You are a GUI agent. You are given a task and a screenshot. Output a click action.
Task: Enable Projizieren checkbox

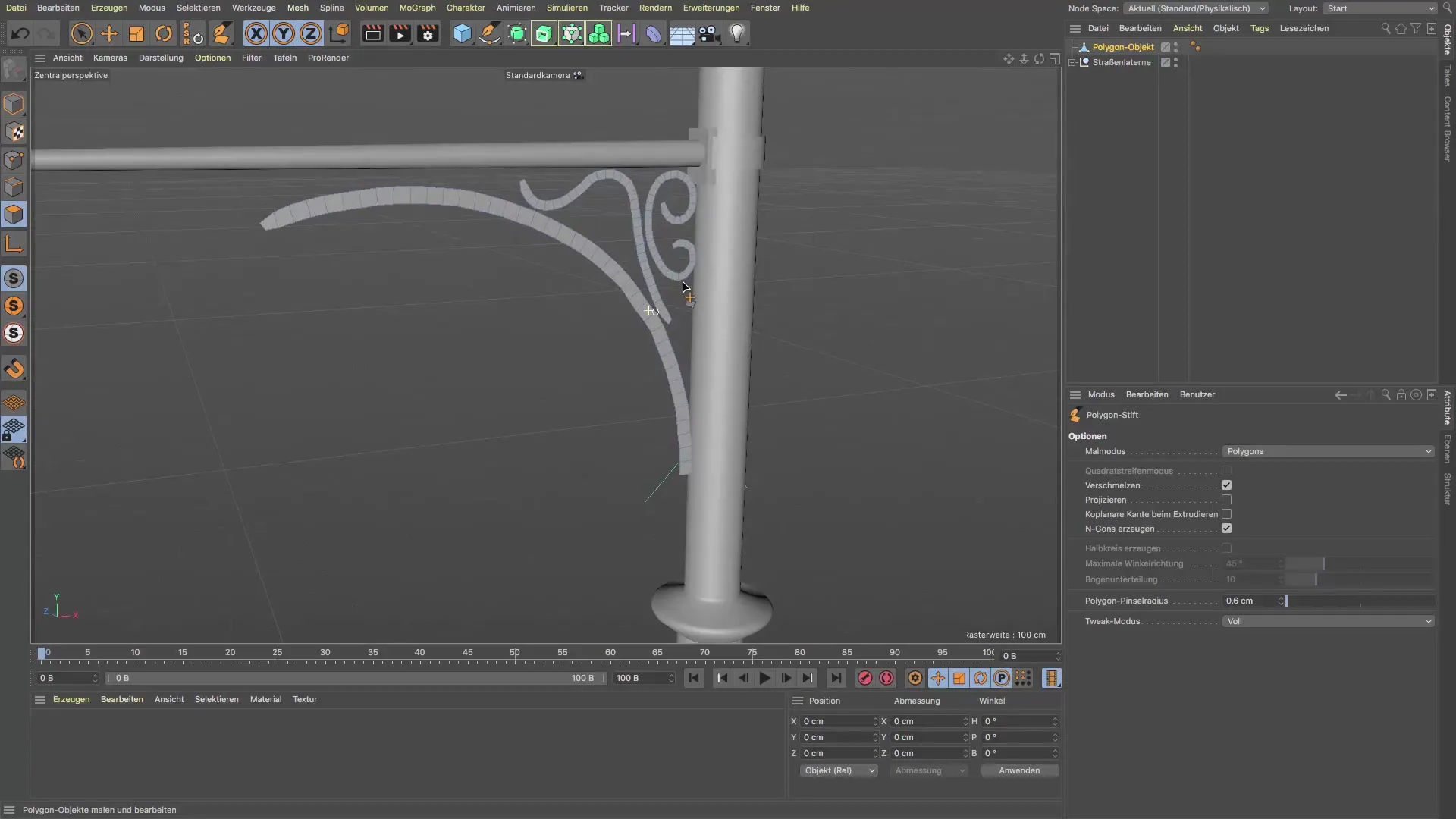pos(1226,500)
